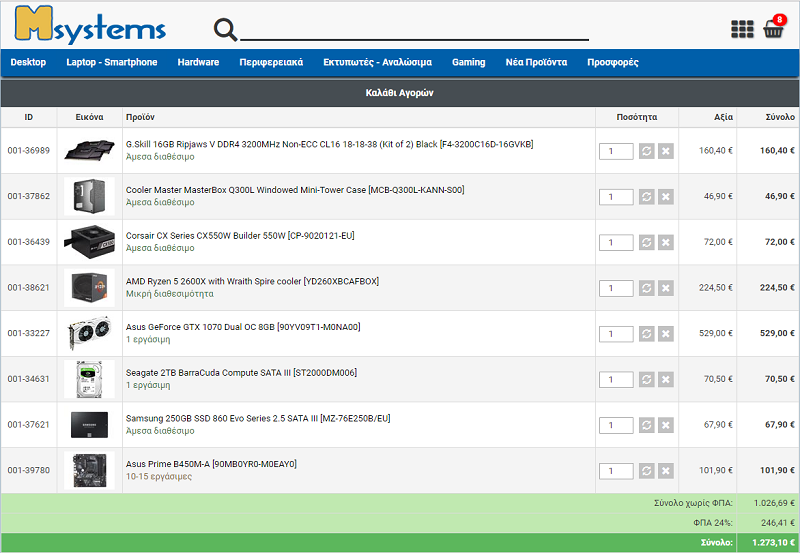Image resolution: width=800 pixels, height=553 pixels.
Task: Focus the search text field
Action: tap(414, 29)
